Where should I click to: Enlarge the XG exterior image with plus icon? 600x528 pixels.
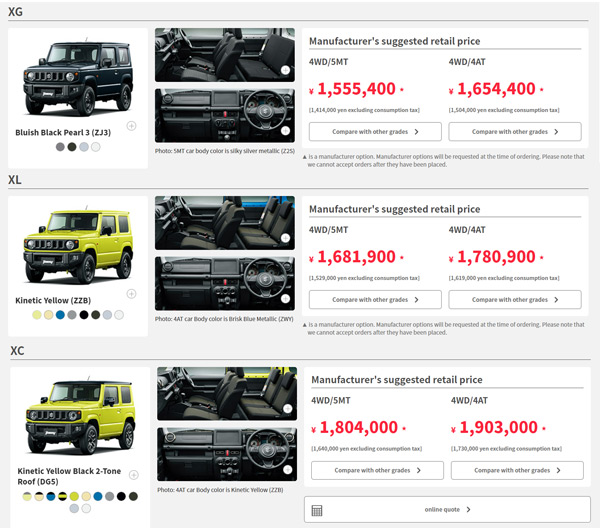coord(131,126)
